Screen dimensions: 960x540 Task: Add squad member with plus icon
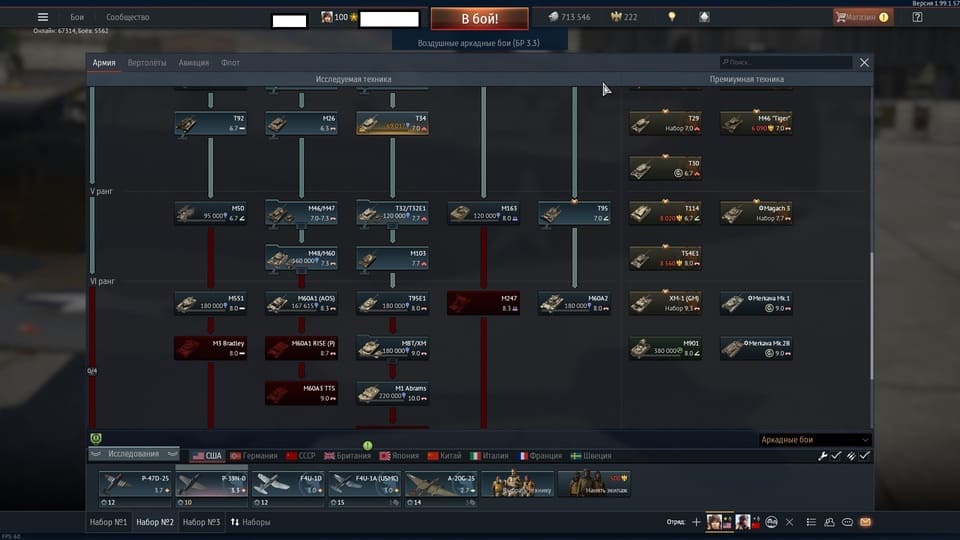696,522
